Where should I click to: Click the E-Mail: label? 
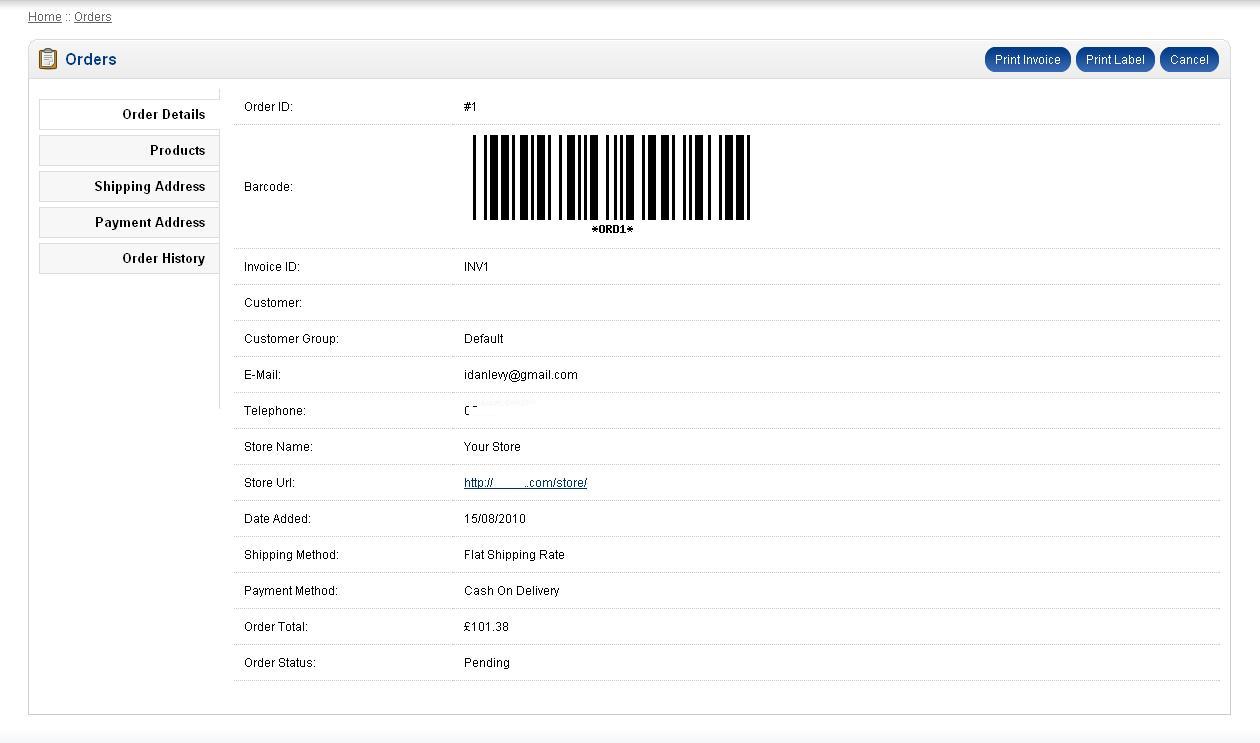pyautogui.click(x=262, y=375)
